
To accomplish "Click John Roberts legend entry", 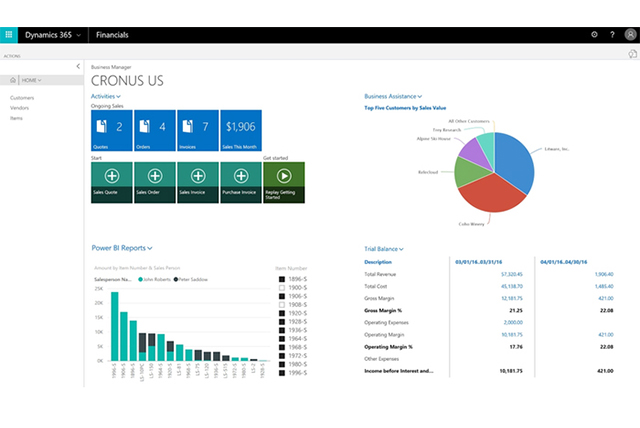I will coord(154,279).
